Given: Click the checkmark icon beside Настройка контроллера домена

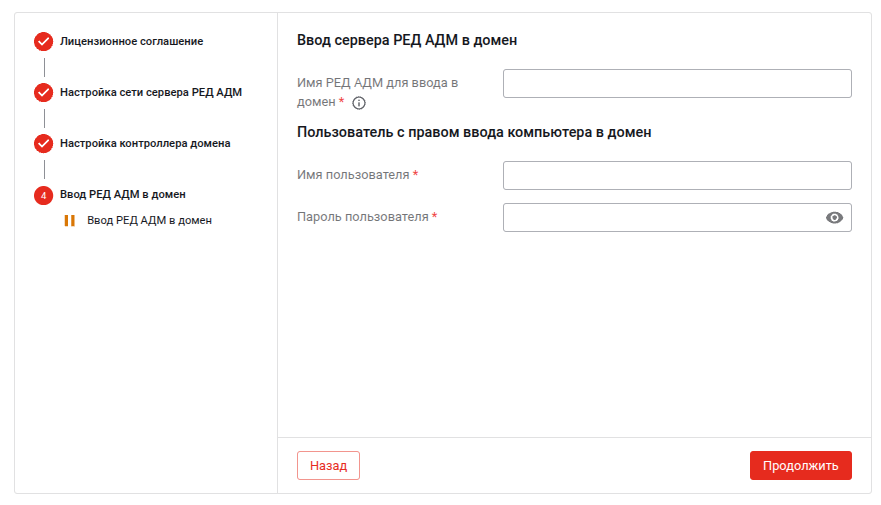Looking at the screenshot, I should (x=43, y=144).
